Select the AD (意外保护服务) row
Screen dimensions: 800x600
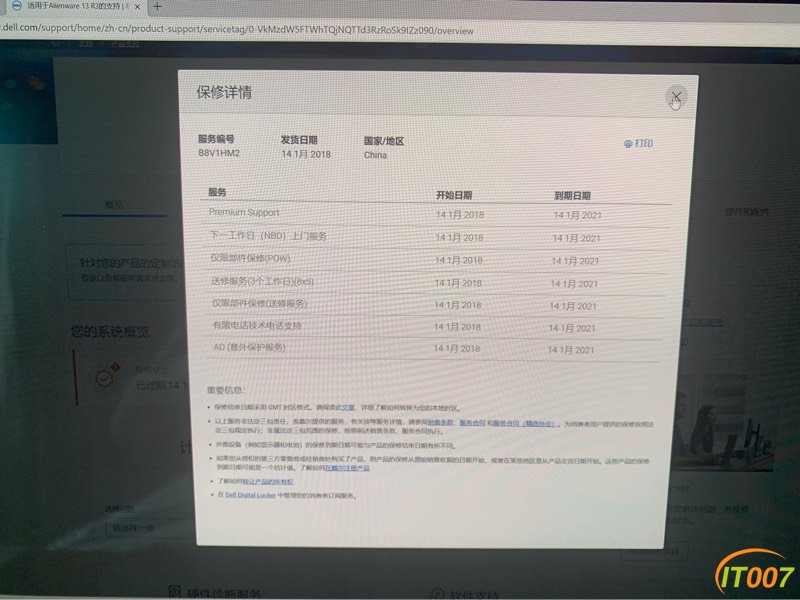pos(433,349)
